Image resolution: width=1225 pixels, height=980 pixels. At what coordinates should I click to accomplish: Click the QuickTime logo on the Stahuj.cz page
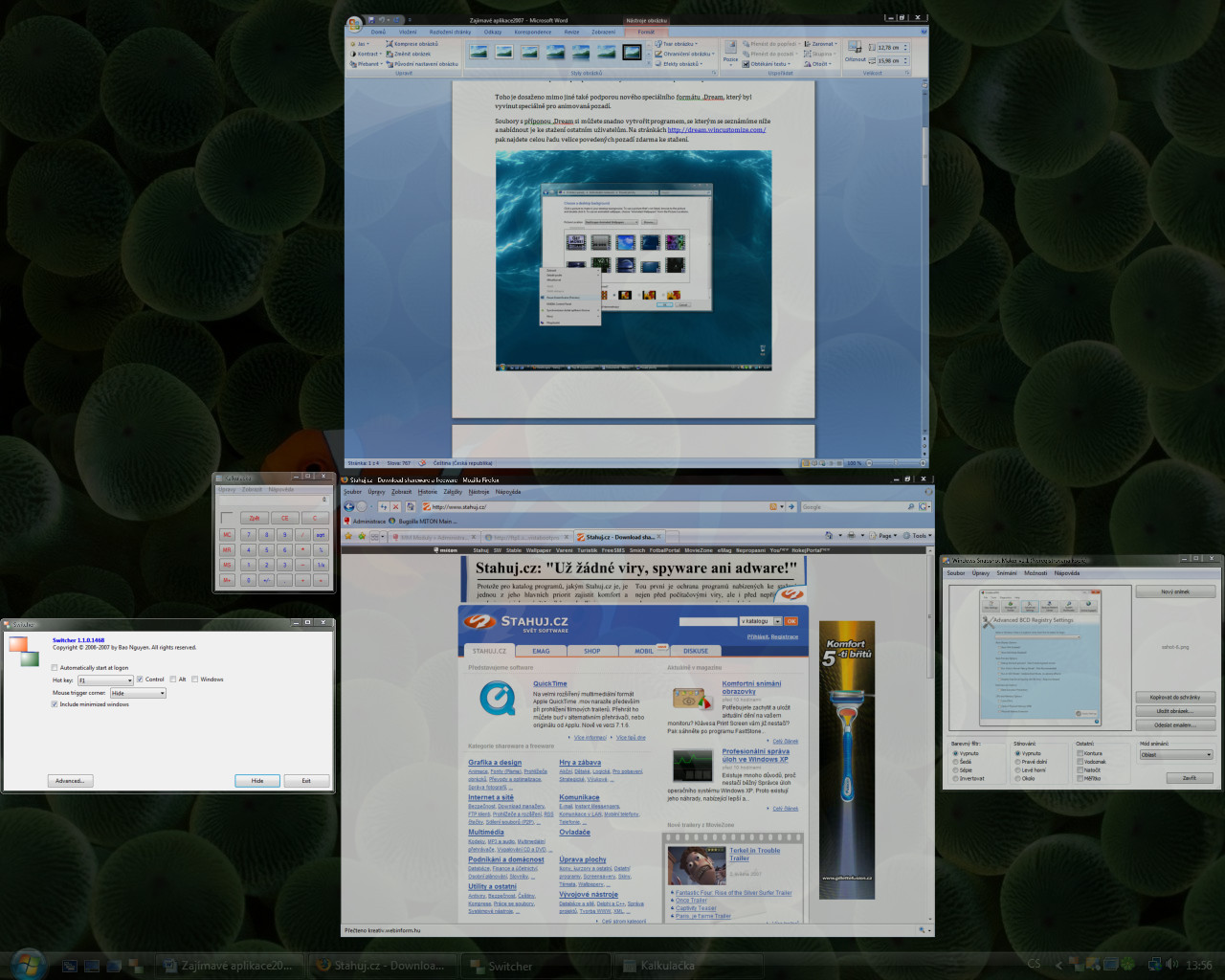pyautogui.click(x=498, y=700)
